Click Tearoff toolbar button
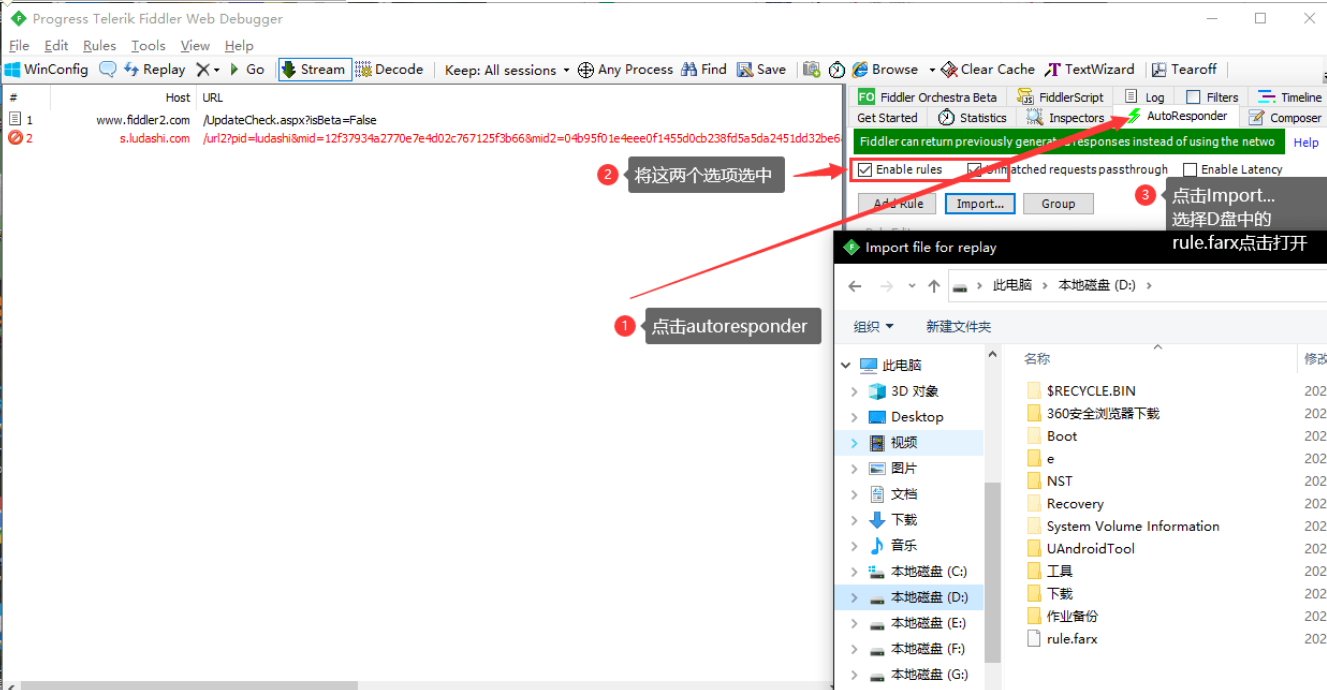Screen dimensions: 1327x690 [1184, 69]
